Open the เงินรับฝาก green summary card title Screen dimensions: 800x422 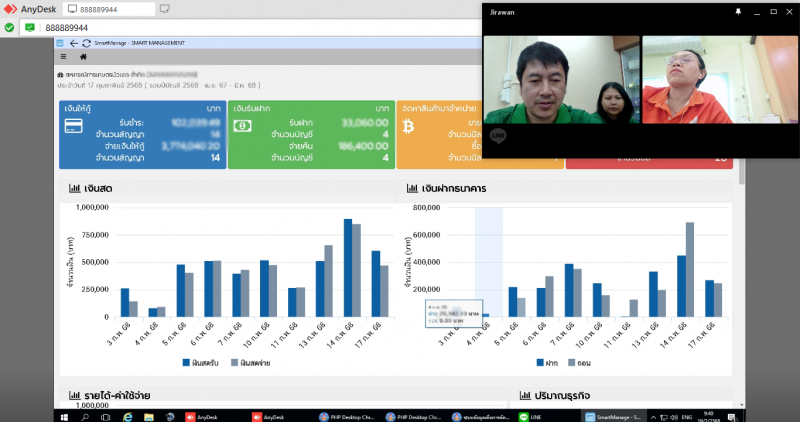pos(252,108)
